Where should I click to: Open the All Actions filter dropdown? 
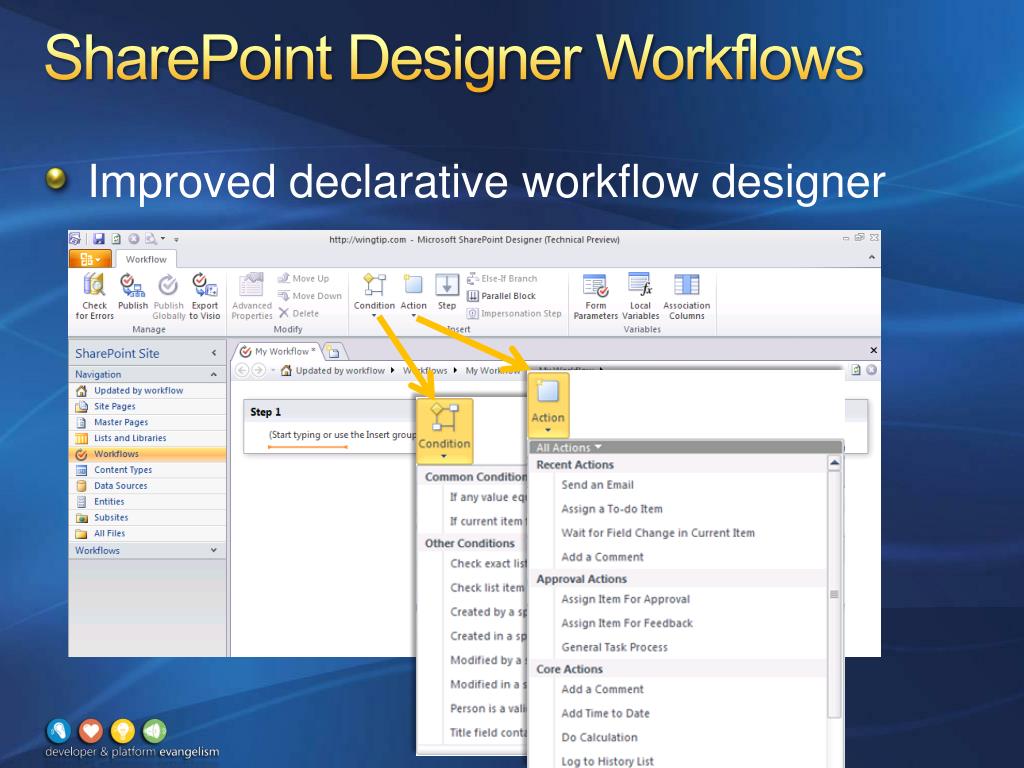[x=569, y=447]
